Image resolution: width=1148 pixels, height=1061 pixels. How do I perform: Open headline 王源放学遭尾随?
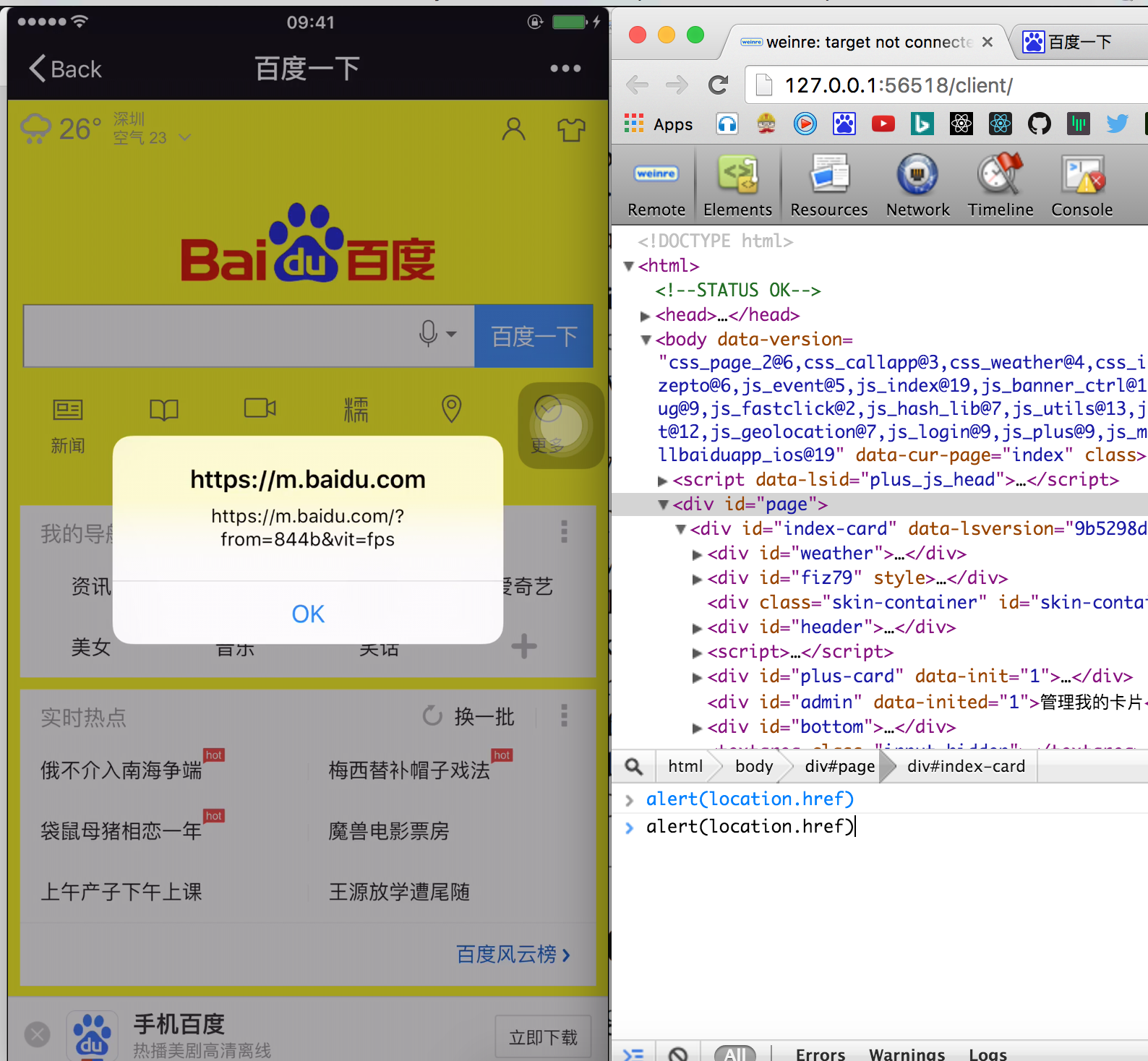pyautogui.click(x=399, y=892)
